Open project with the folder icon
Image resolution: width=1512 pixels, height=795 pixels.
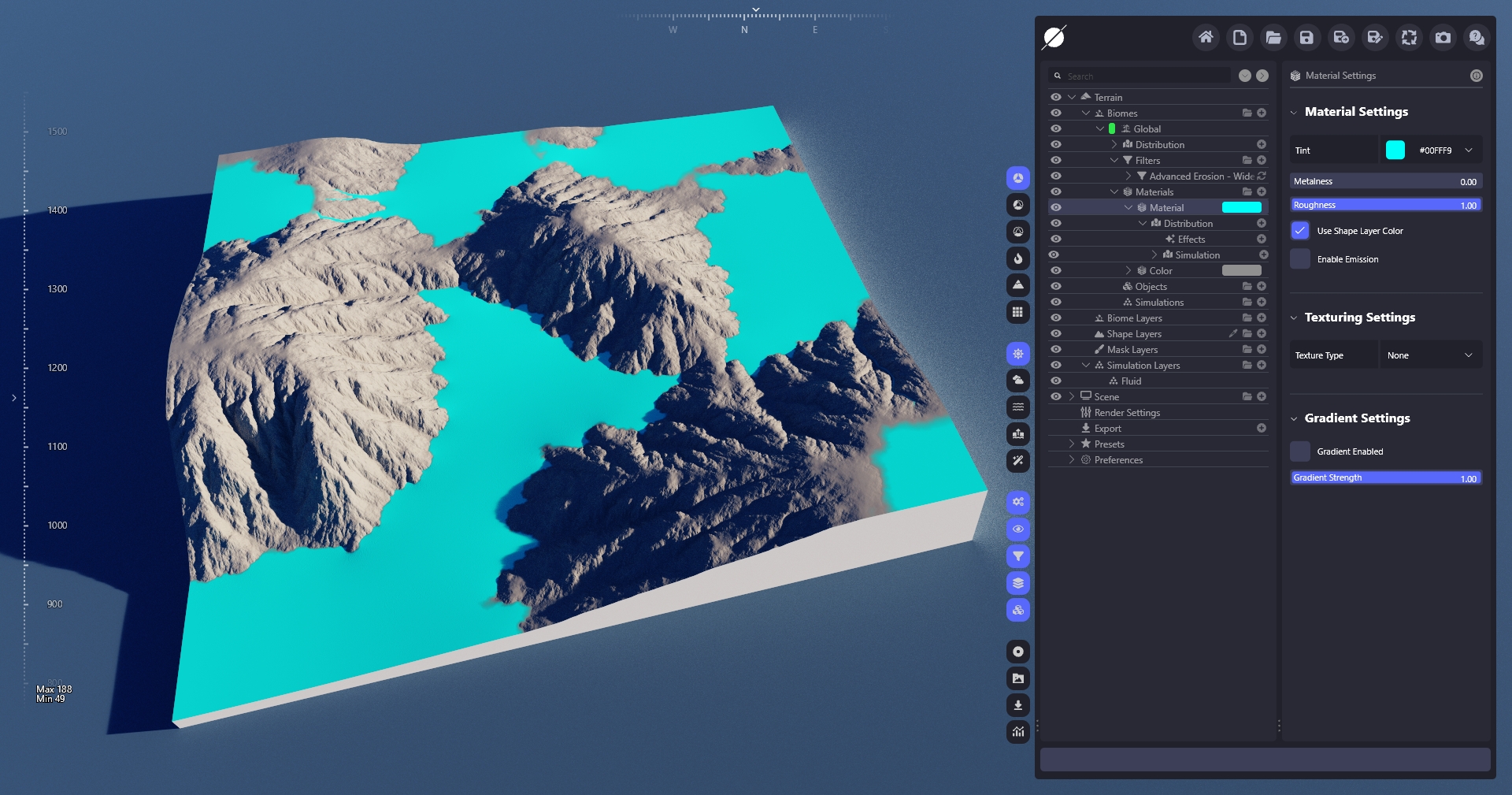1273,37
